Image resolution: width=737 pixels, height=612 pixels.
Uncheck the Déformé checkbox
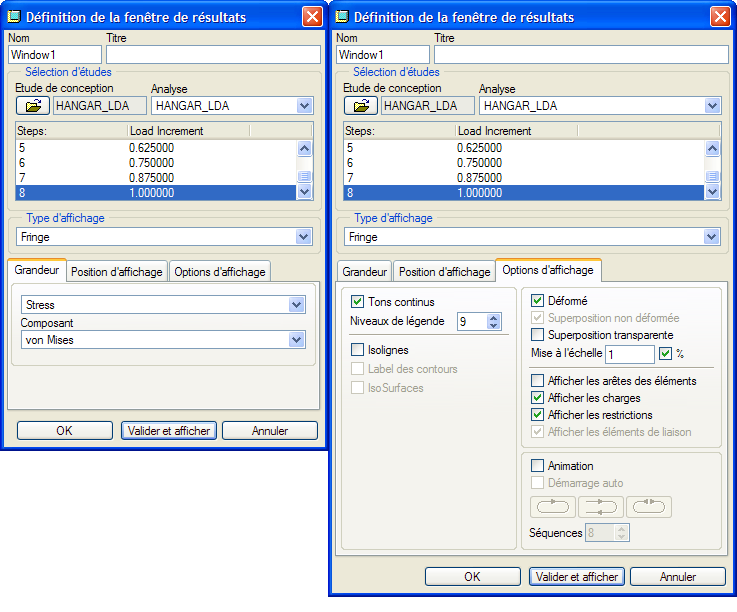click(537, 300)
